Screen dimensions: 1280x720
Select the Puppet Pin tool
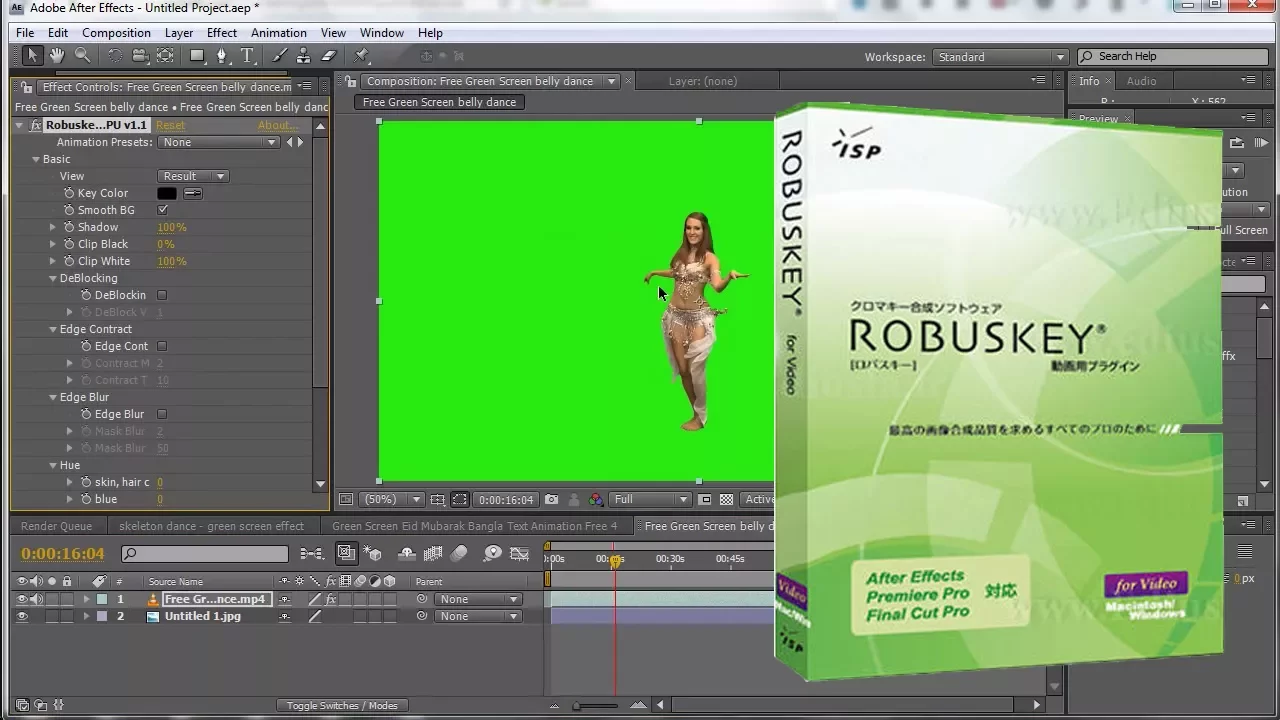point(362,56)
